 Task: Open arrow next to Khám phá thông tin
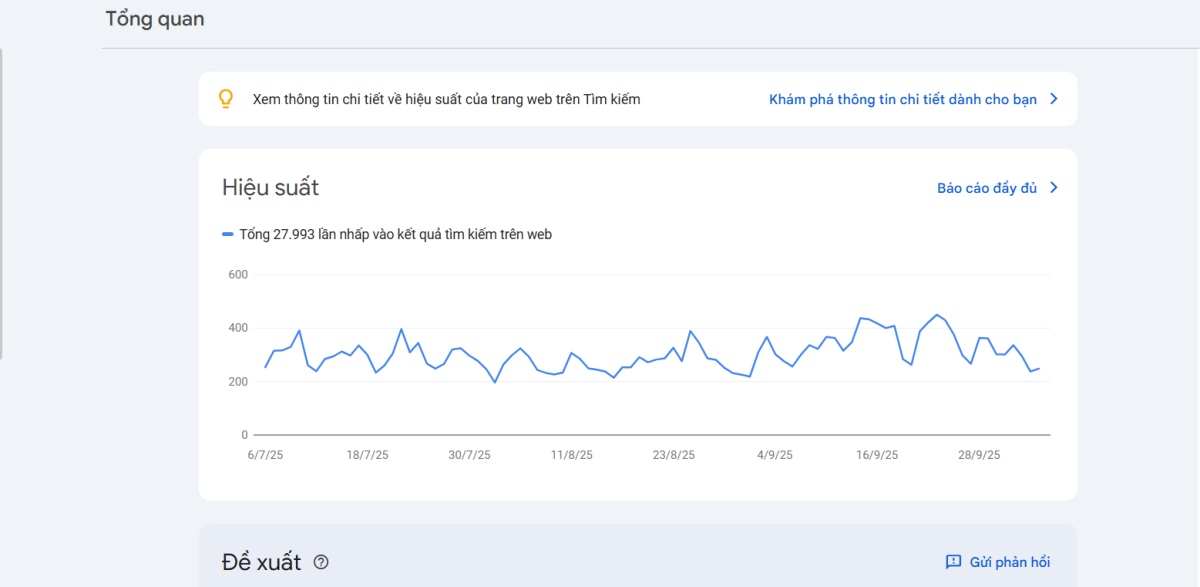1053,99
